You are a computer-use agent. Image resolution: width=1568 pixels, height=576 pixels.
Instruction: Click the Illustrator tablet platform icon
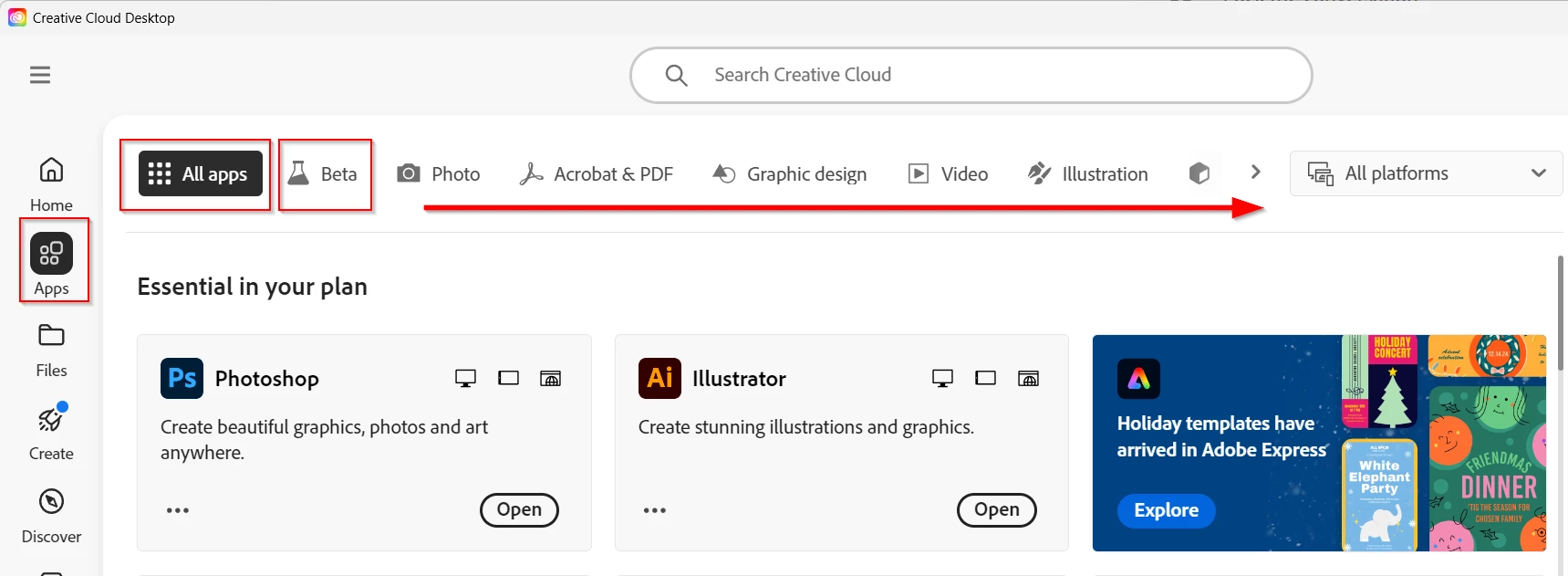coord(985,378)
